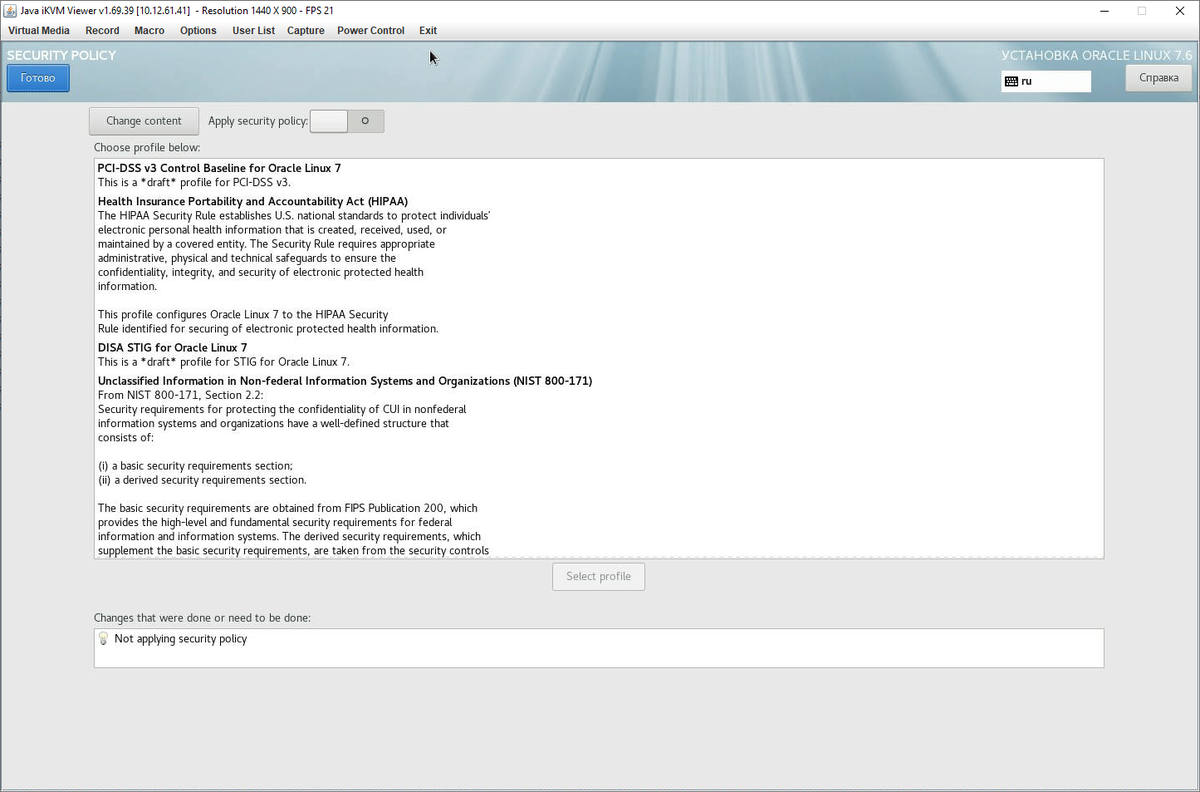This screenshot has height=792, width=1200.
Task: Click the Справка help button
Action: point(1158,78)
